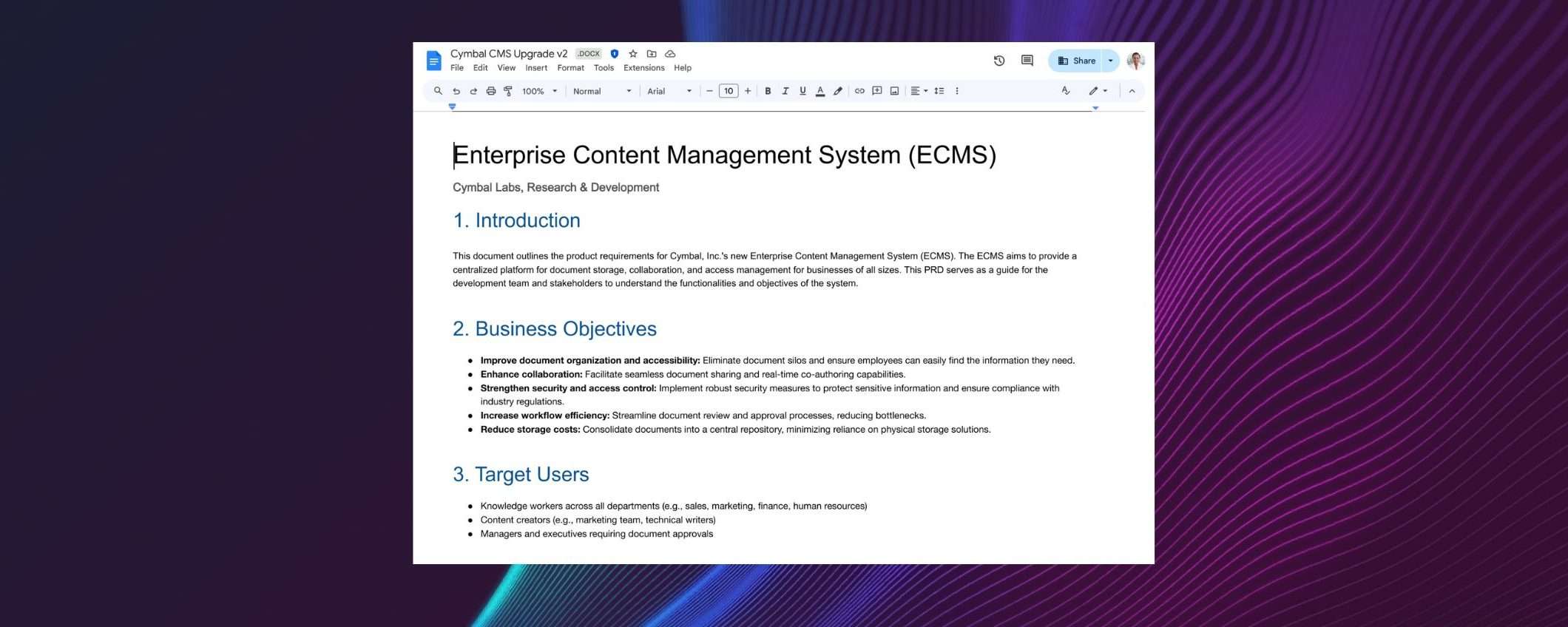Viewport: 1568px width, 627px height.
Task: Open the editing mode pencil dropdown
Action: (x=1098, y=91)
